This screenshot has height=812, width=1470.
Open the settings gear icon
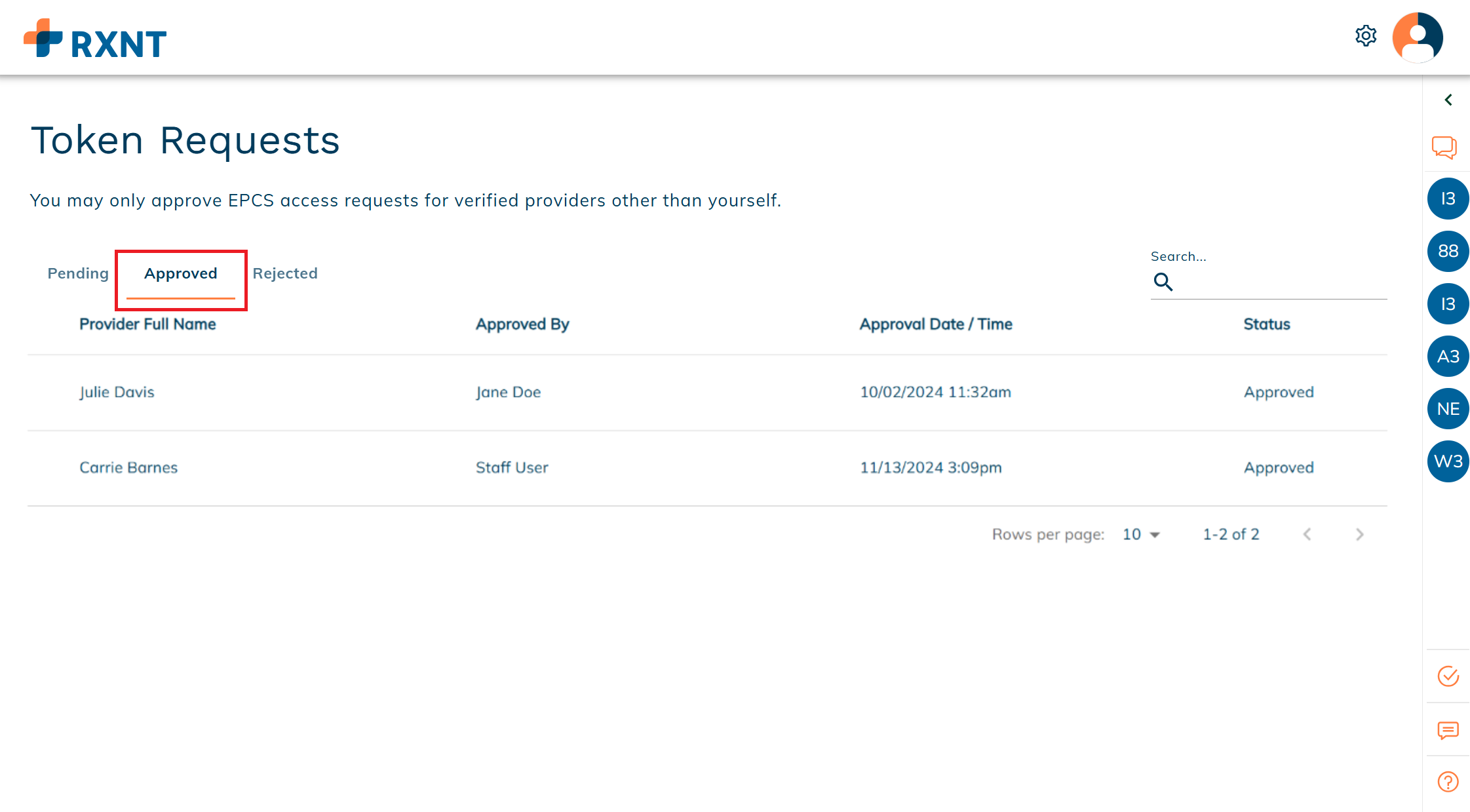click(1366, 36)
